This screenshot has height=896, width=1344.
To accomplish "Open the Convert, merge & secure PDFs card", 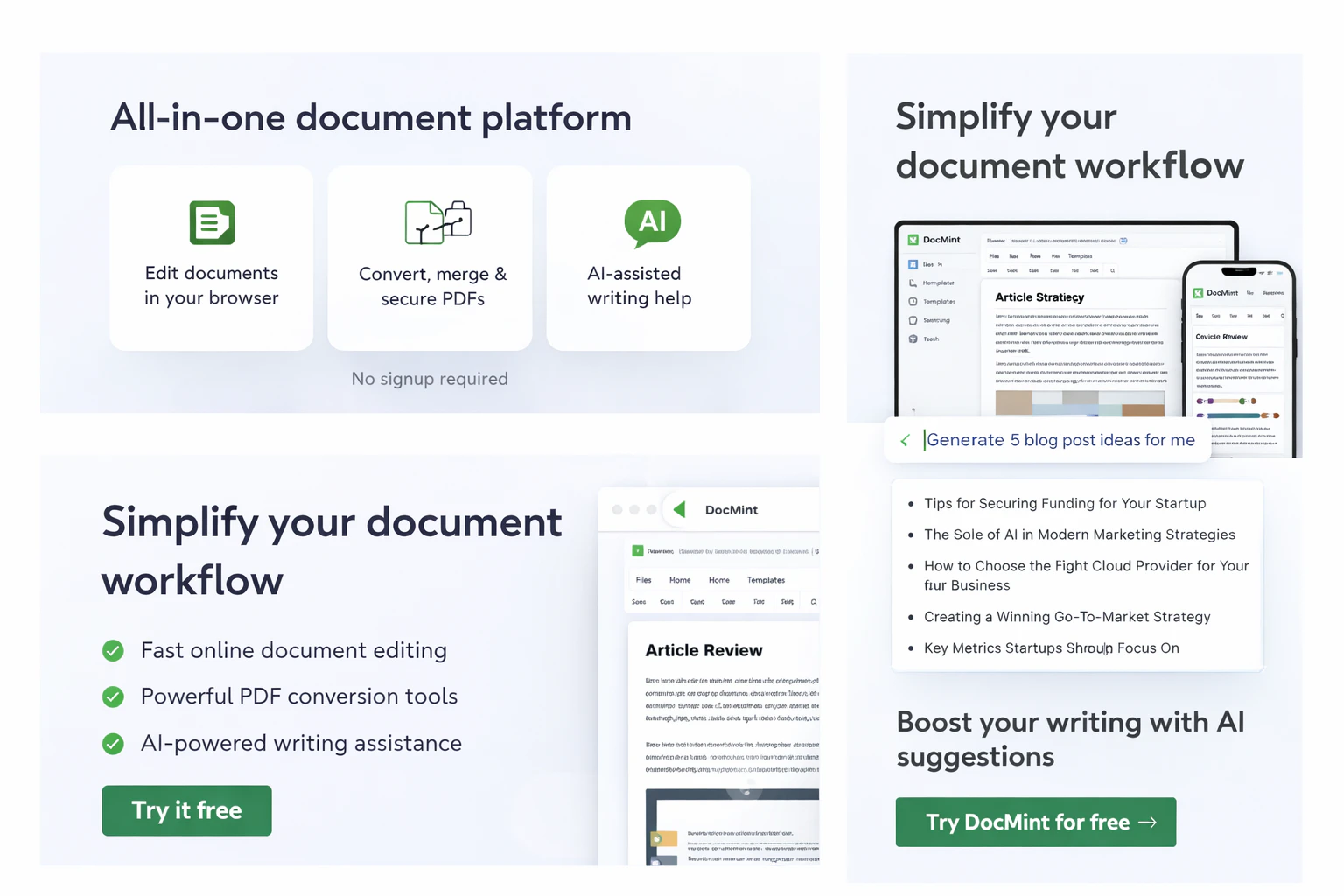I will point(430,258).
